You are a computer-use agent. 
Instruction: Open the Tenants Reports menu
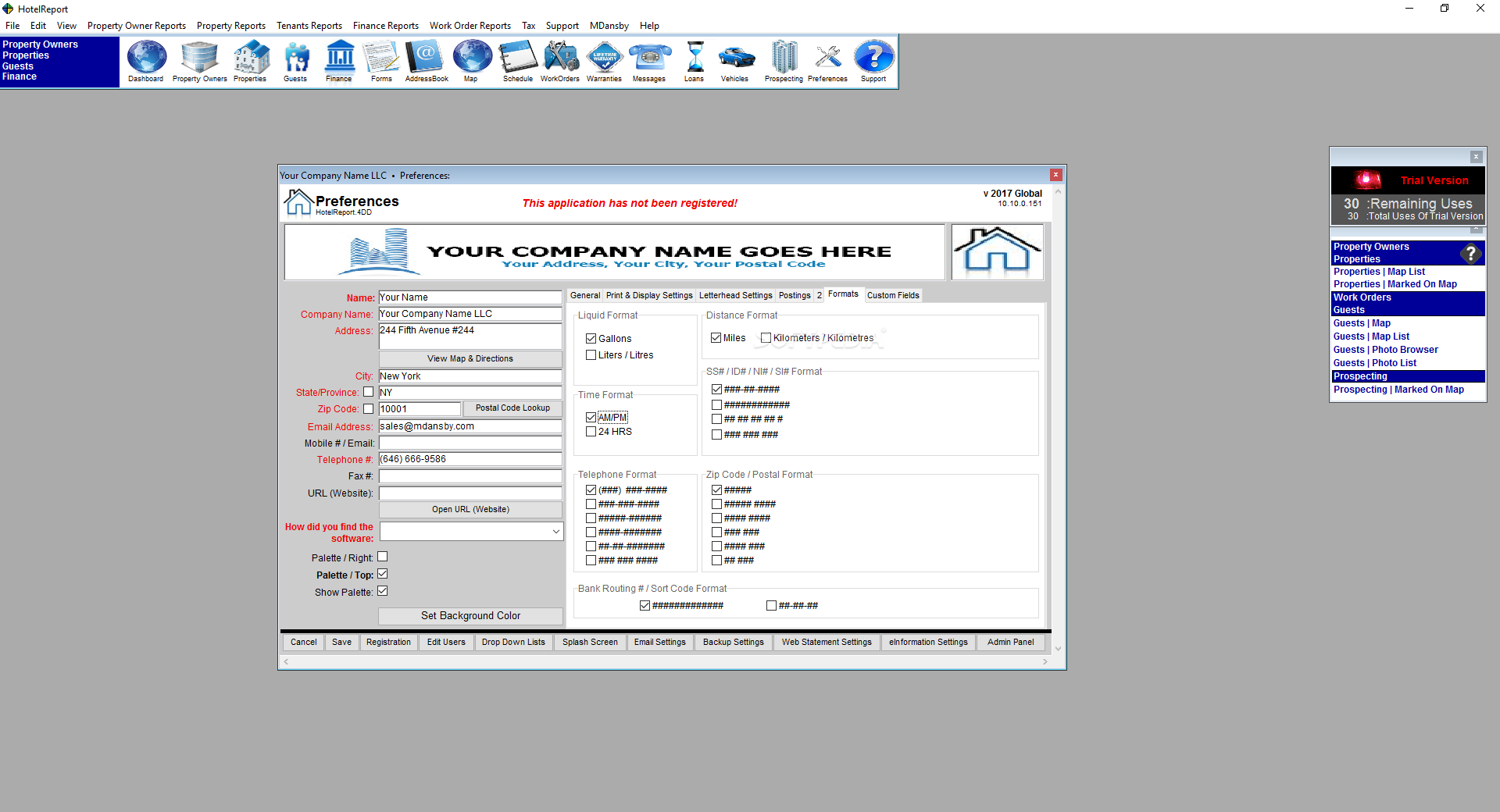coord(309,26)
